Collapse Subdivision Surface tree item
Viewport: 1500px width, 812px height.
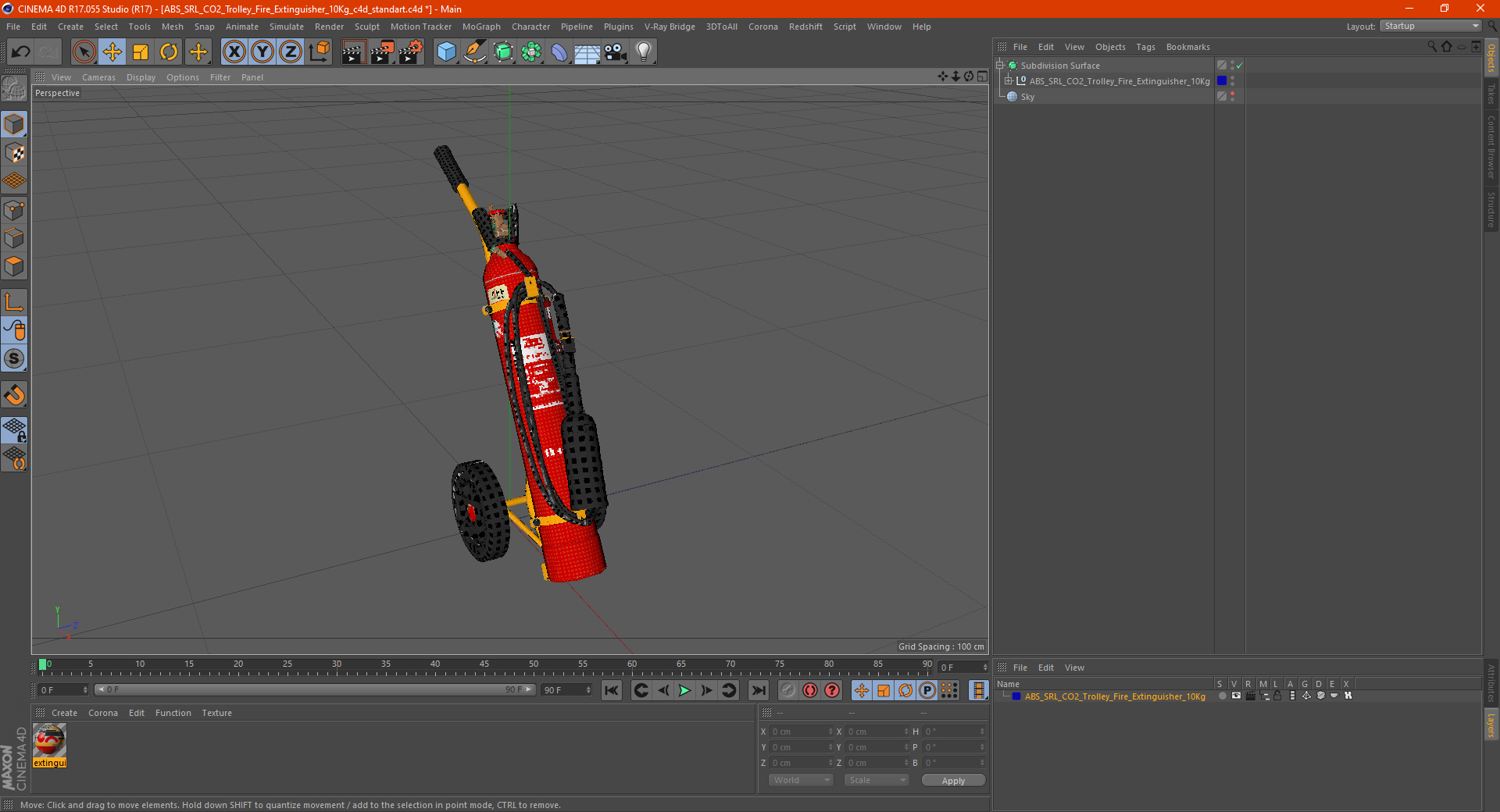[x=1000, y=66]
